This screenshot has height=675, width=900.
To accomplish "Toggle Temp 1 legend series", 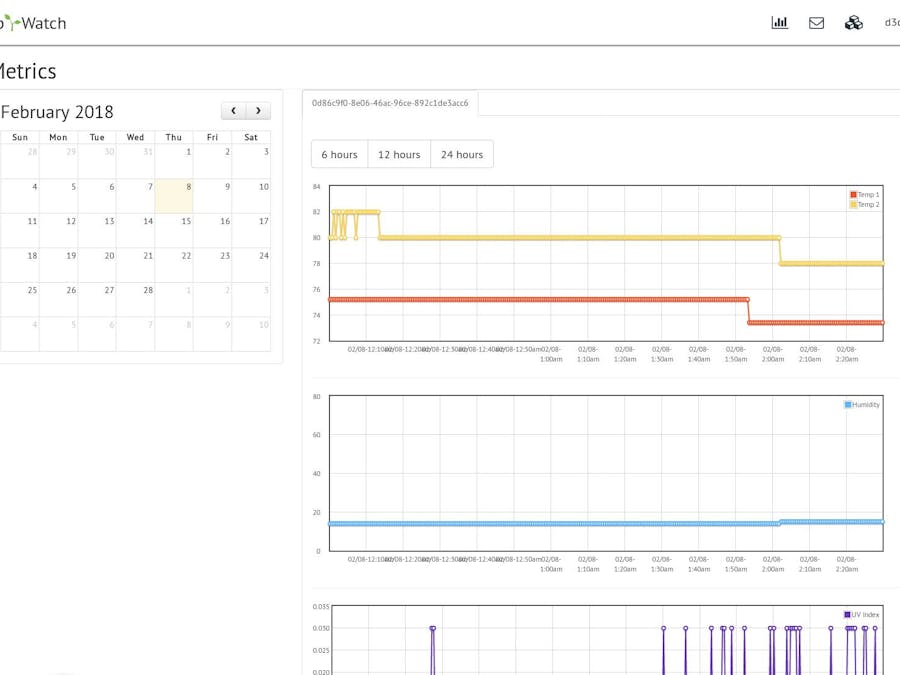I will 864,195.
